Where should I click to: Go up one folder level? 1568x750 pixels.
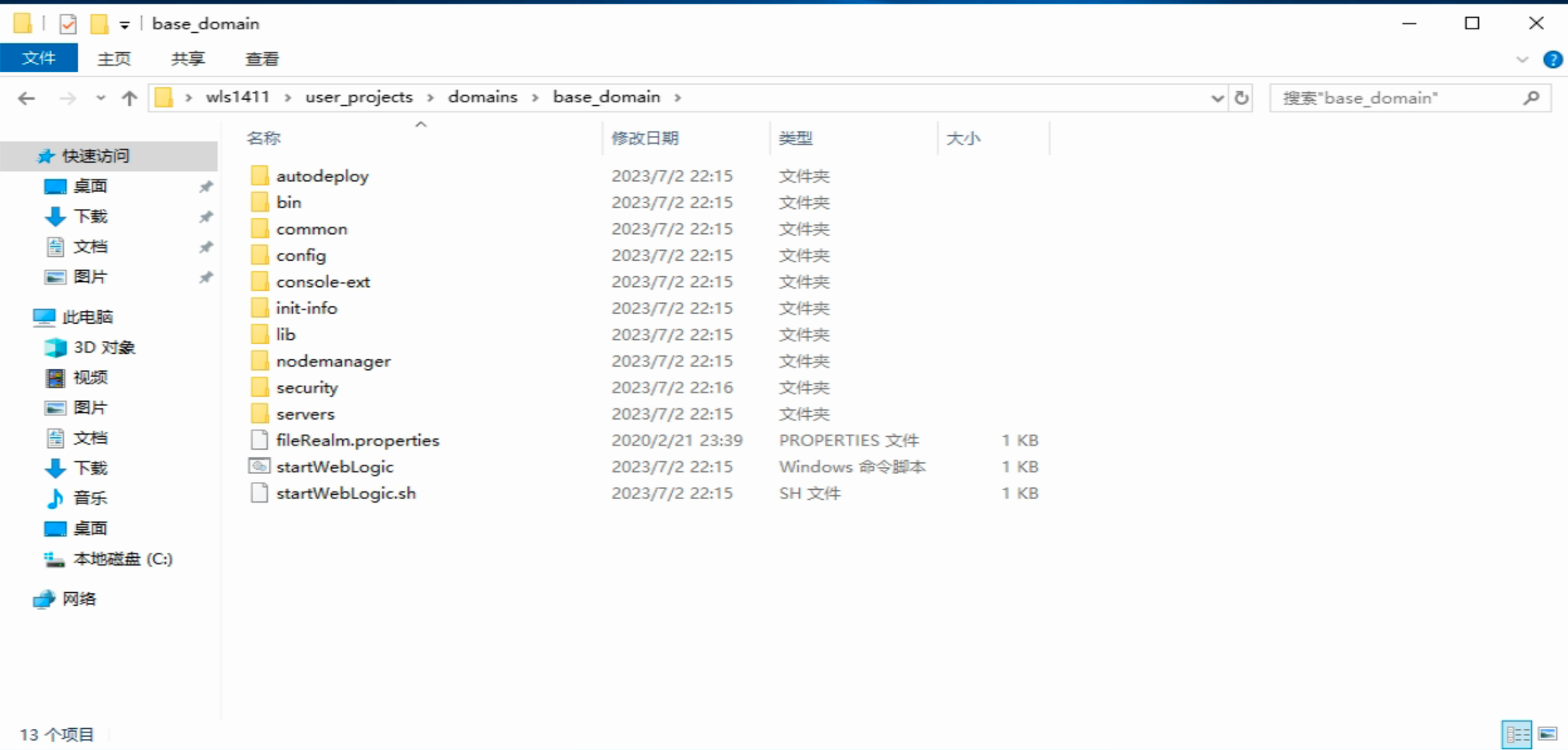(129, 98)
